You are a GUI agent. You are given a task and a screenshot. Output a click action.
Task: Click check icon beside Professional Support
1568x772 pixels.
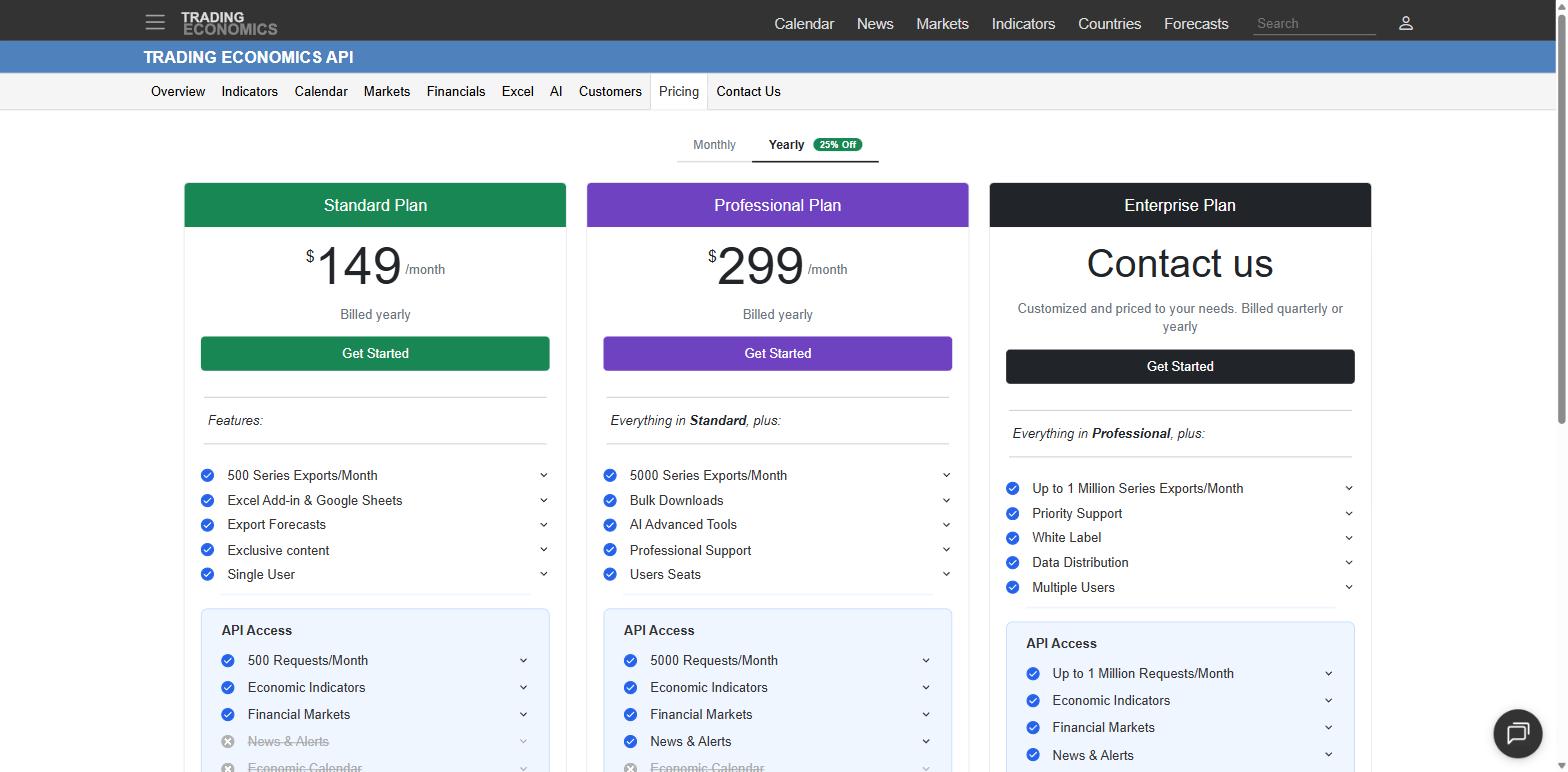(610, 550)
